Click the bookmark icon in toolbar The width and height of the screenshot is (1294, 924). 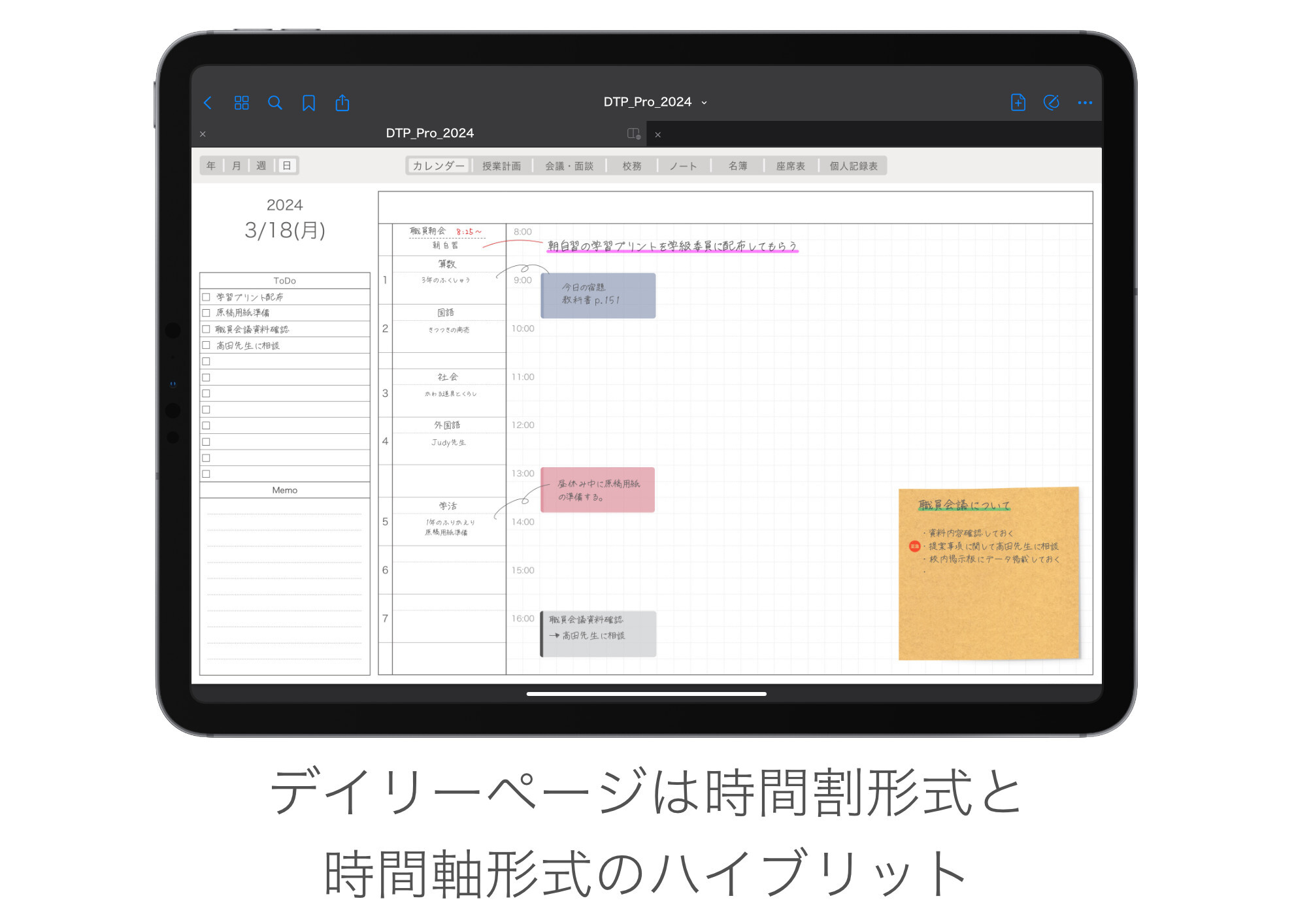pos(310,101)
